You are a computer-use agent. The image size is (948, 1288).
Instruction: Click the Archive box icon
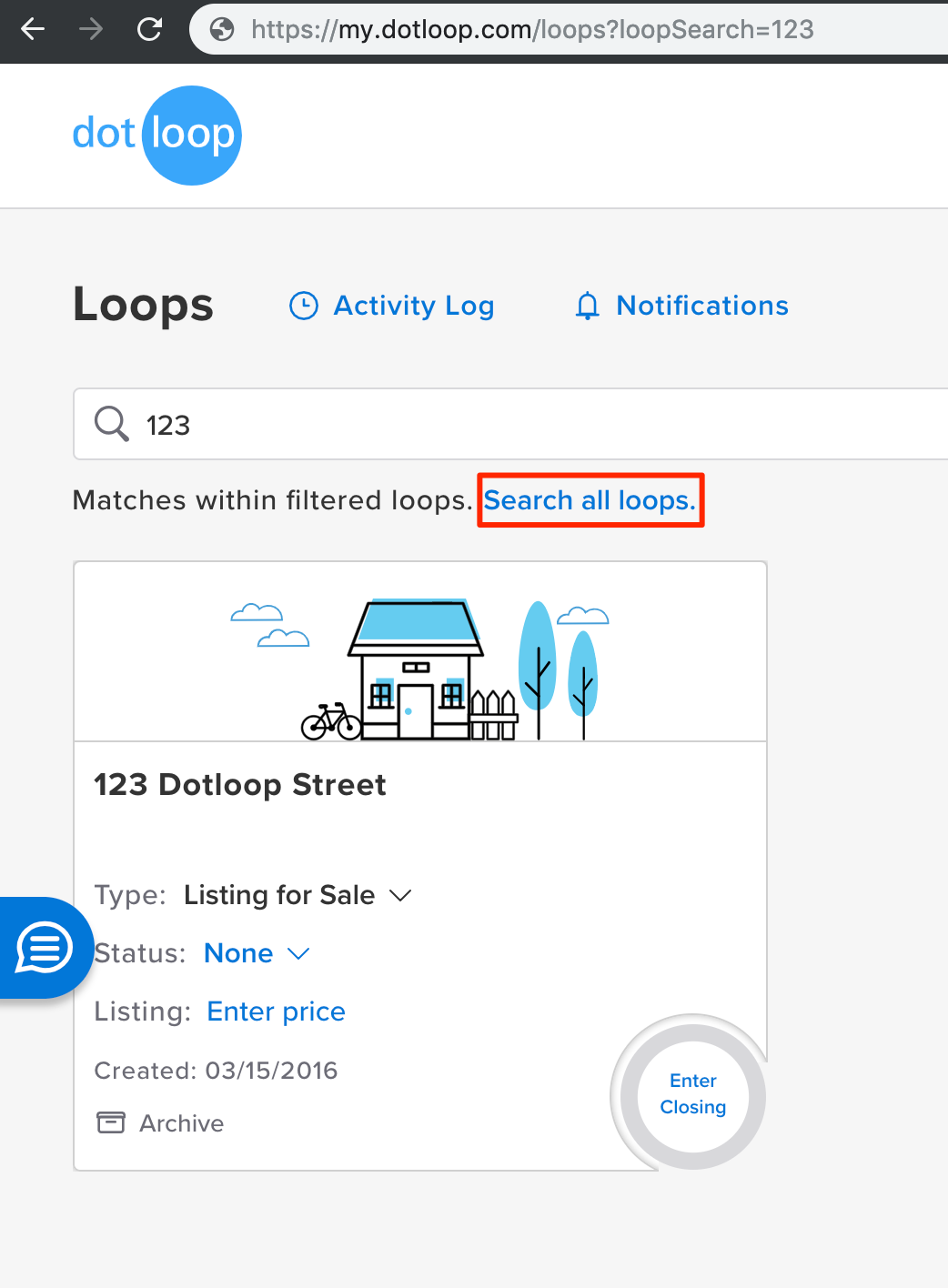pos(111,1122)
